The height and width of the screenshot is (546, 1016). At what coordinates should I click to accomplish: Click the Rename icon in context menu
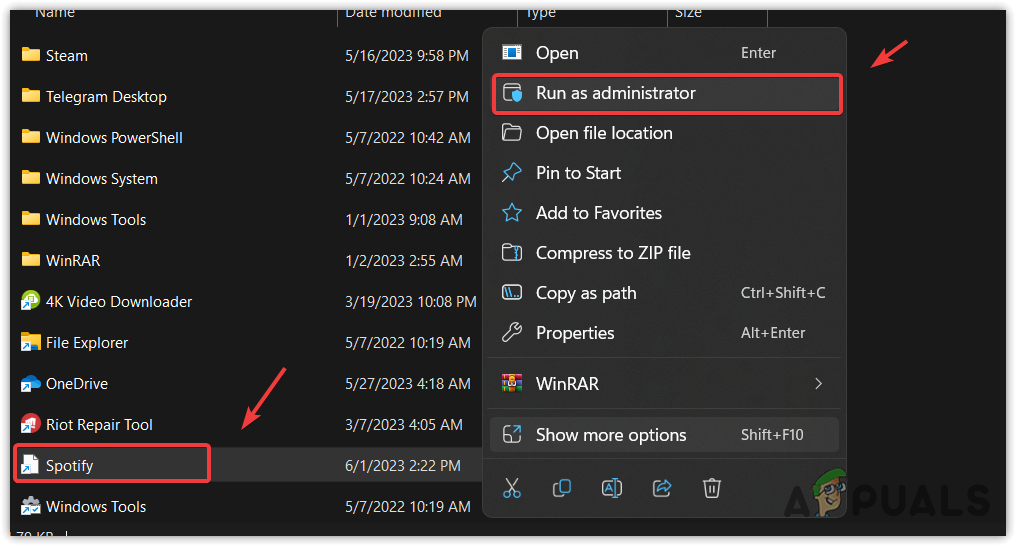click(x=612, y=488)
